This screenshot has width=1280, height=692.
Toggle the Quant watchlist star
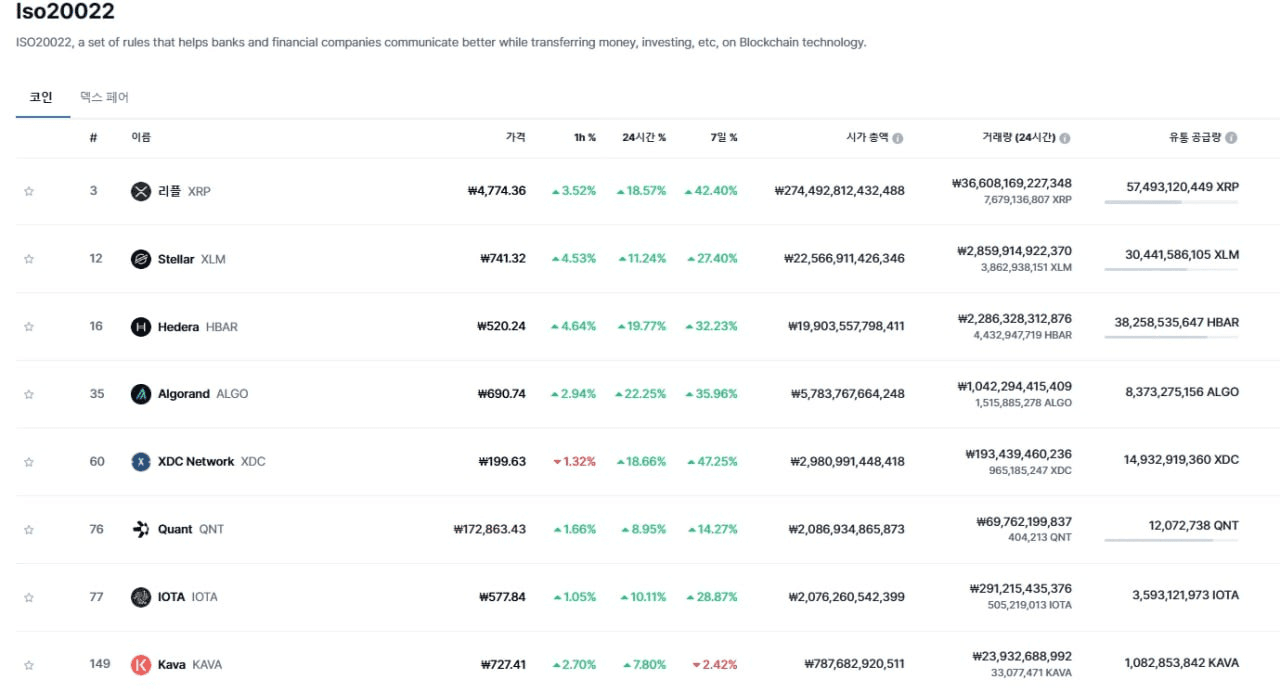coord(29,529)
